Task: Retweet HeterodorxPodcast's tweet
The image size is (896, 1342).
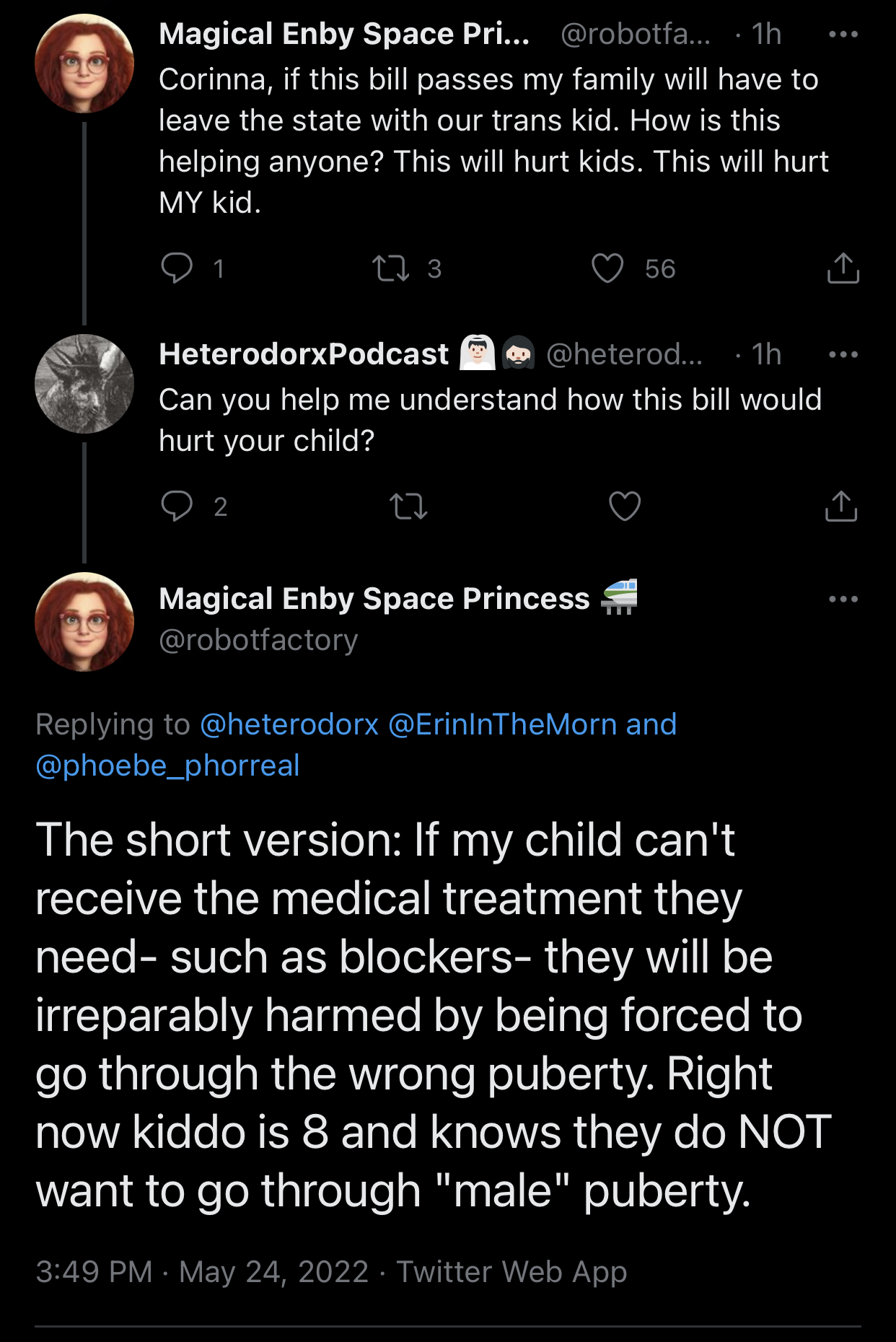Action: pos(408,506)
